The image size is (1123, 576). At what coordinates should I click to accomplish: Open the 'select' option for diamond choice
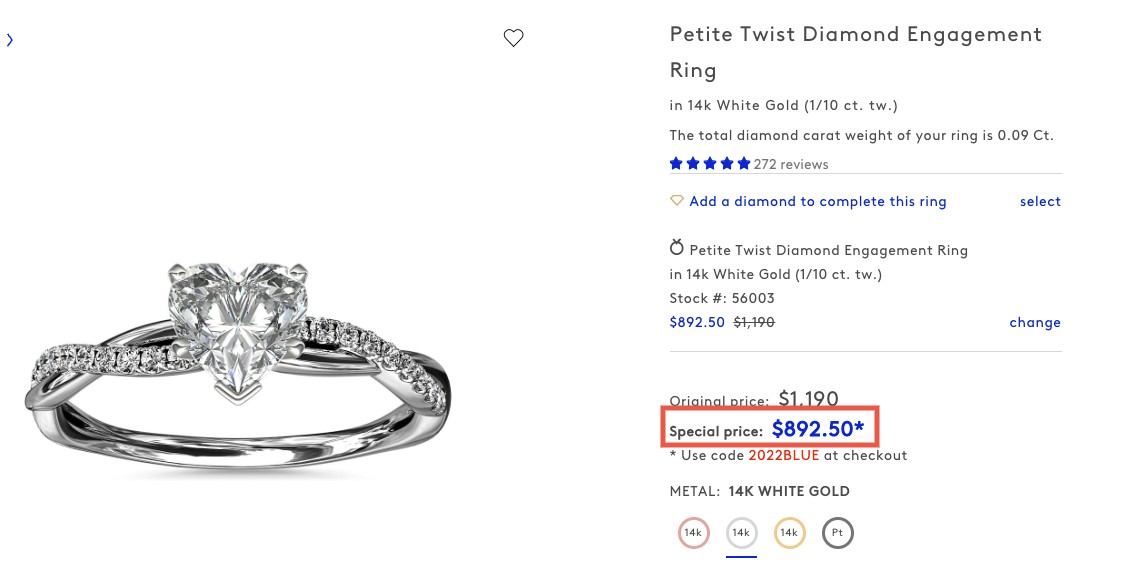[1040, 201]
